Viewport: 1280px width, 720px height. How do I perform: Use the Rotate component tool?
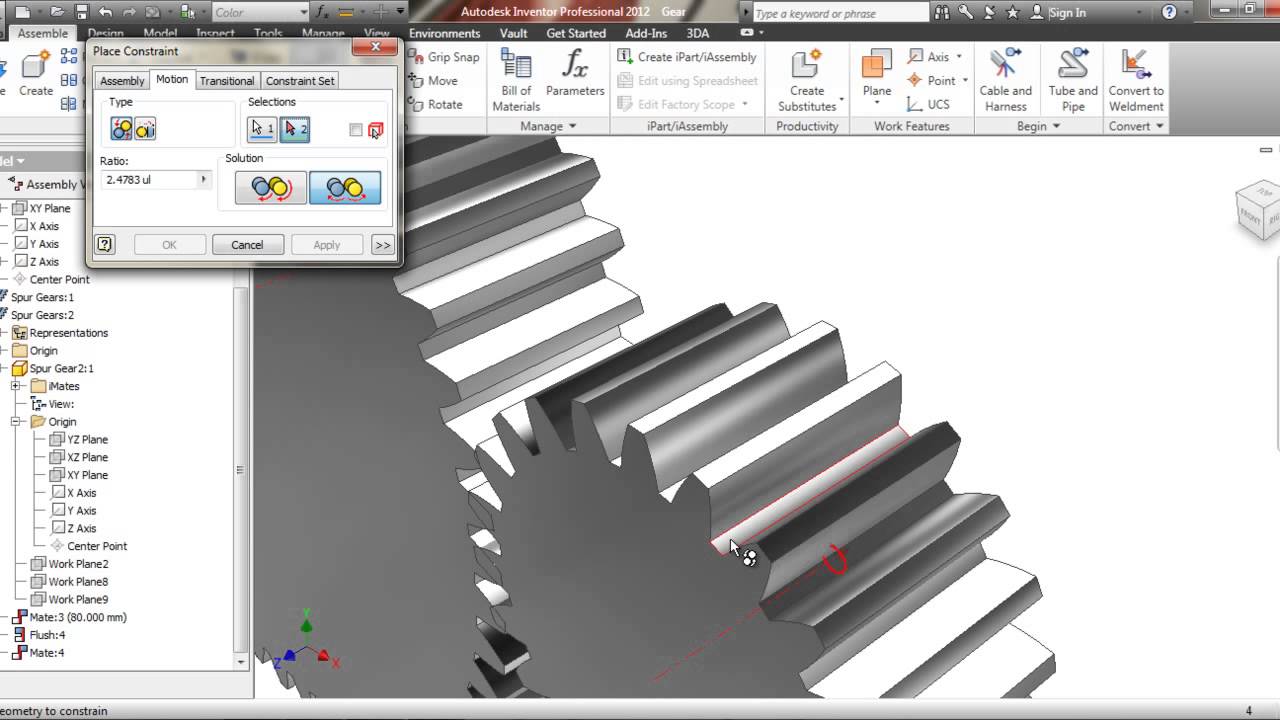tap(436, 105)
